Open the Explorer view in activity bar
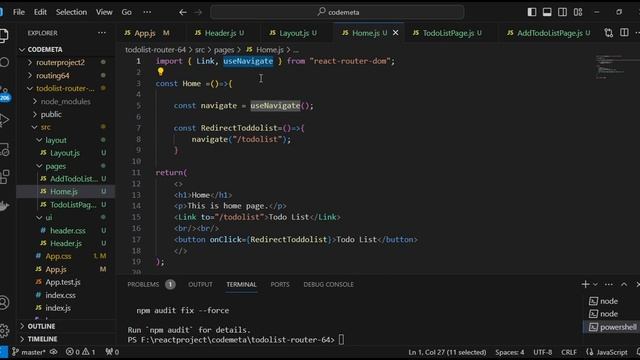640x360 pixels. click(4, 36)
